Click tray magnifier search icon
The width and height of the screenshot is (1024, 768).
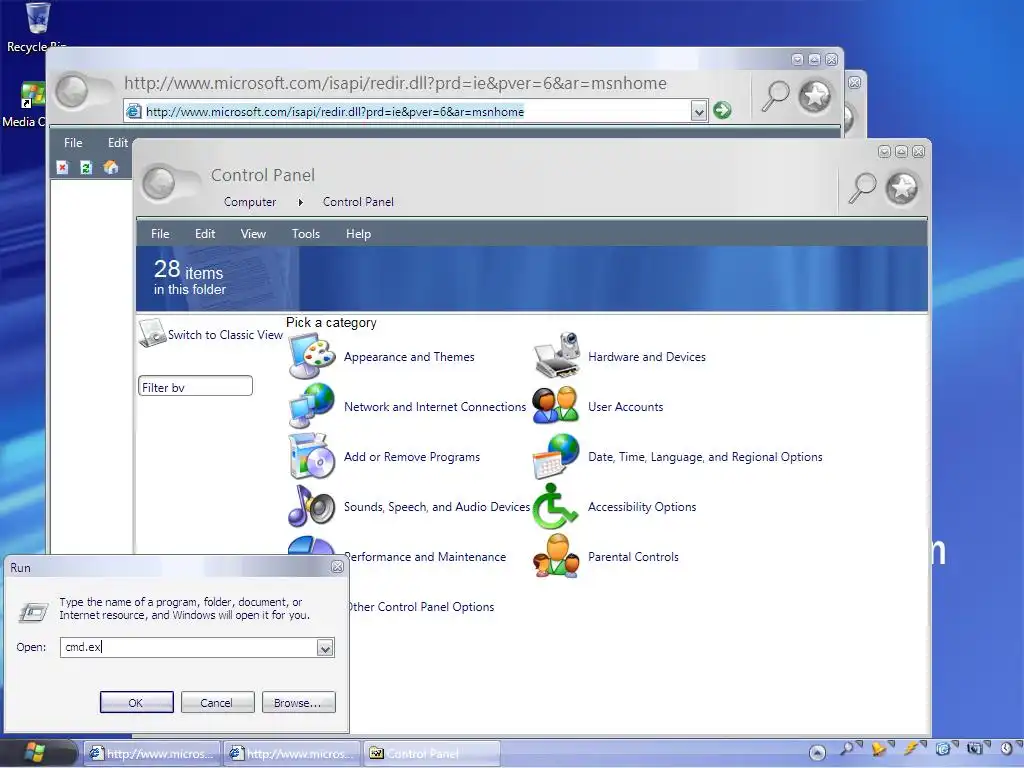click(x=847, y=749)
